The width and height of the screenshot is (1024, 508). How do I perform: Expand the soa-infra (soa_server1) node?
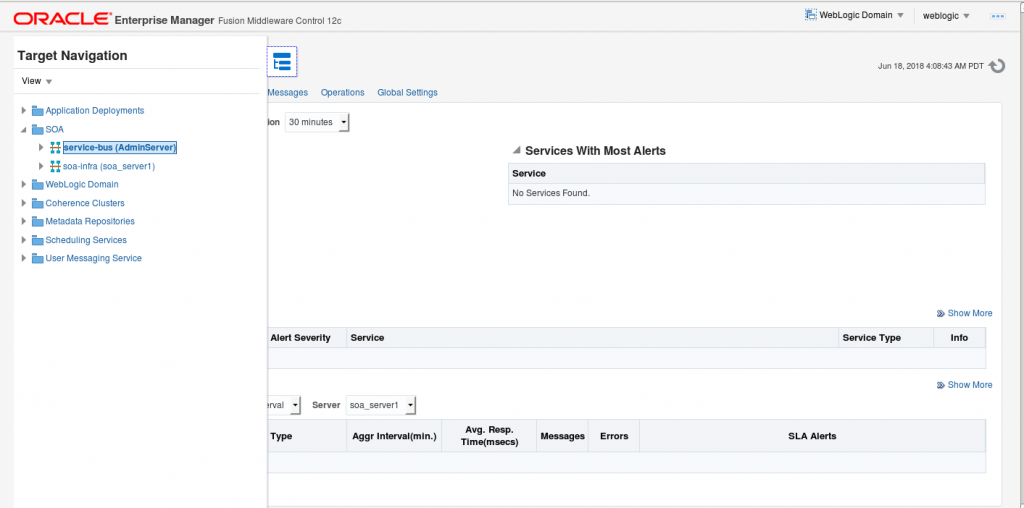click(41, 166)
